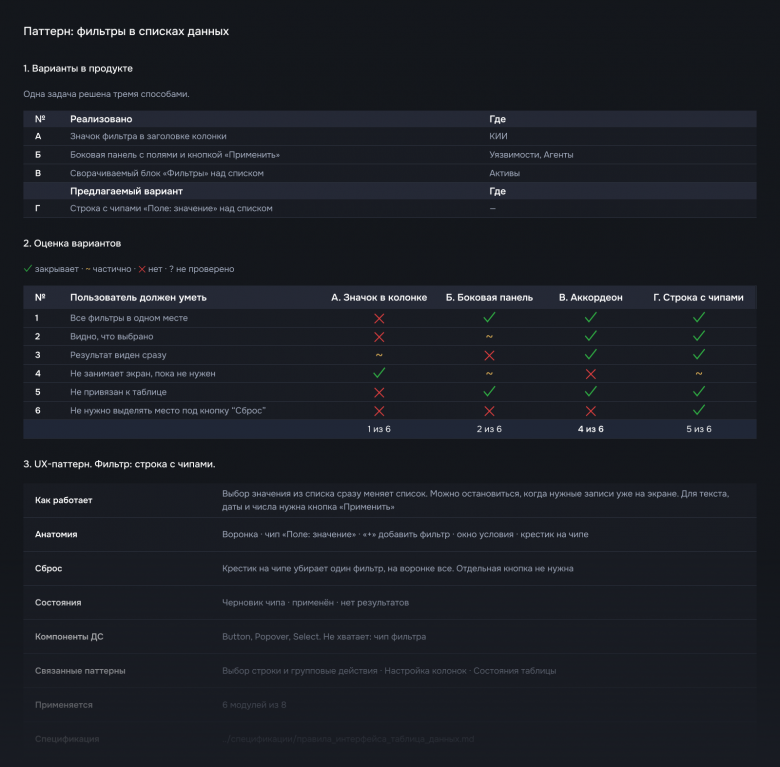Click the red cross for кнопку «Сброс» row under В. Аккордеон
Image resolution: width=780 pixels, height=767 pixels.
tap(590, 411)
